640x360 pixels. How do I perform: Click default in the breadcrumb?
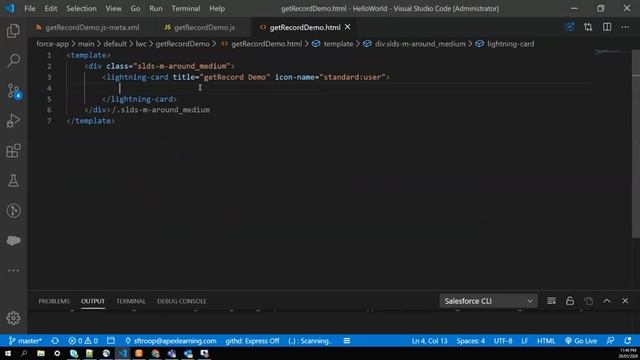pos(115,44)
